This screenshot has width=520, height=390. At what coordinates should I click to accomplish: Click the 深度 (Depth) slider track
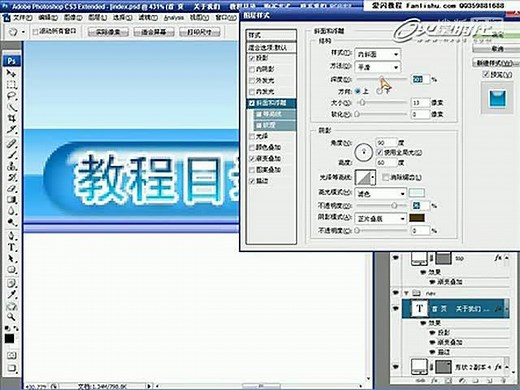point(382,79)
